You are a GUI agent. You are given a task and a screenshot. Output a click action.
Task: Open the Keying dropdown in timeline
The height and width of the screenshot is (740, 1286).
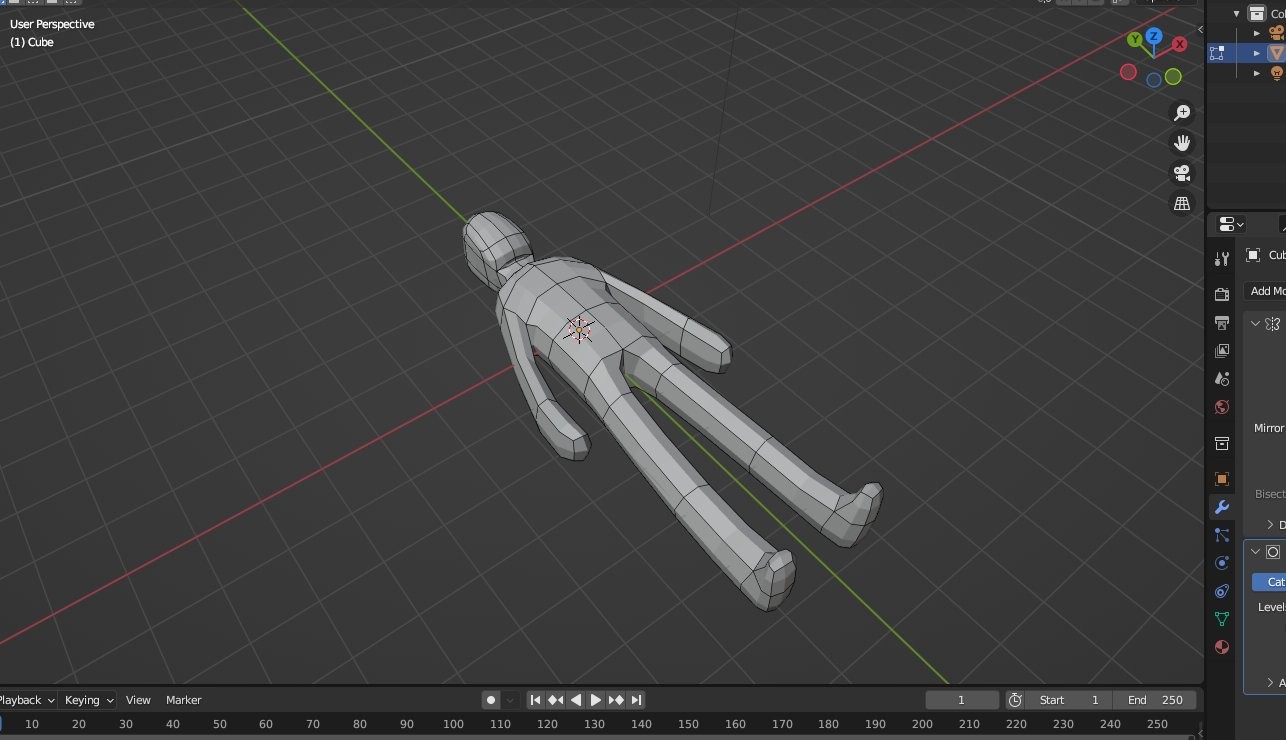(88, 700)
